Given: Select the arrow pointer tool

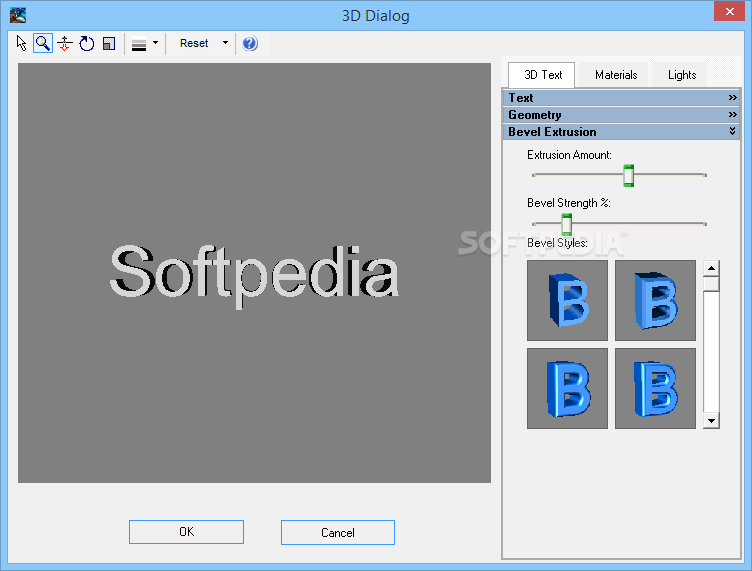Looking at the screenshot, I should [x=21, y=43].
